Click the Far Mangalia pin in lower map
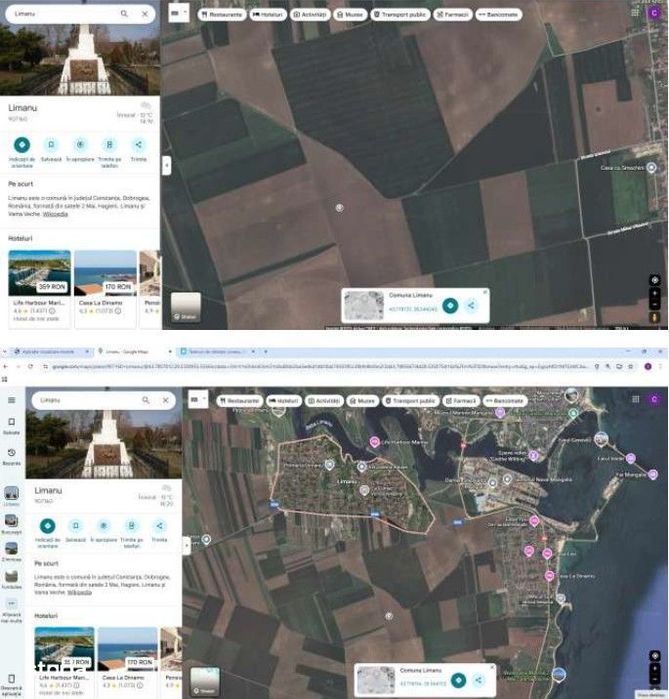Screen dimensions: 669x699 click(x=653, y=474)
